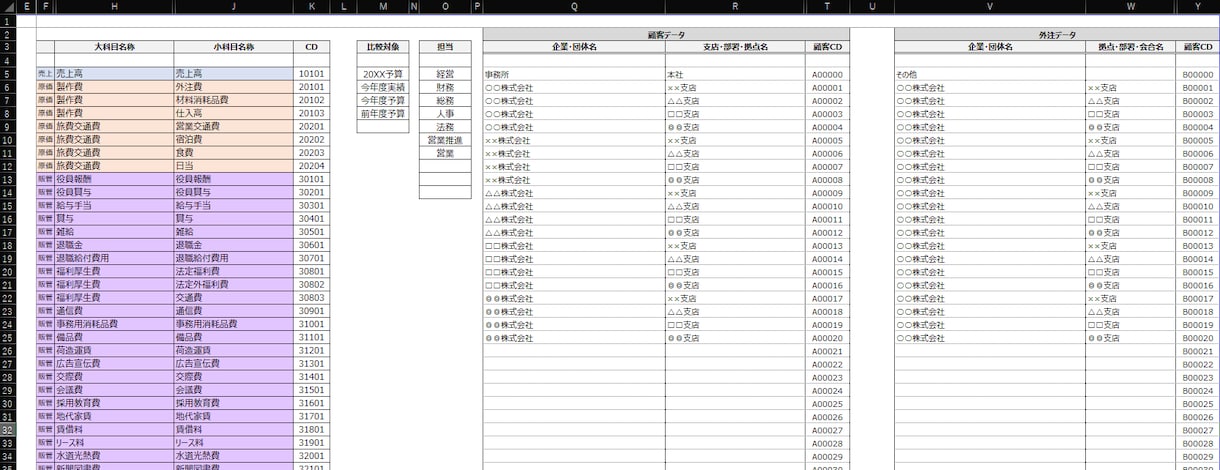Select the 食費 cell
The width and height of the screenshot is (1220, 470).
[x=233, y=153]
